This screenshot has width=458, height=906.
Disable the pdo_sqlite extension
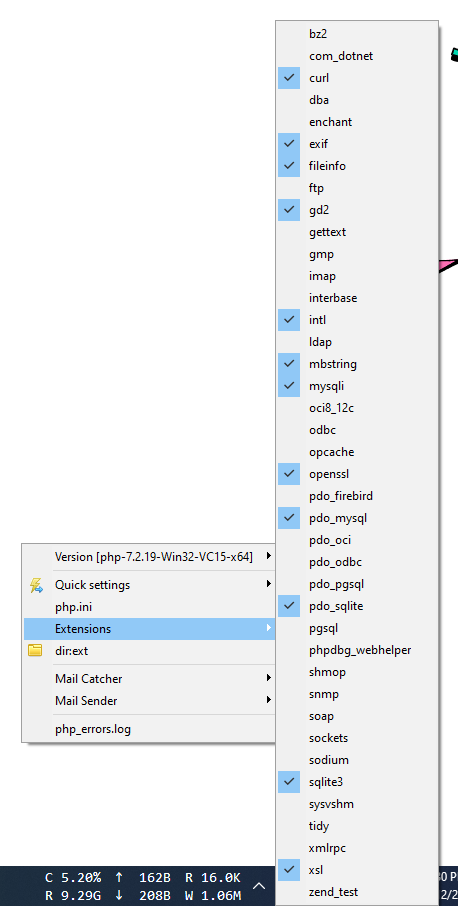click(357, 606)
